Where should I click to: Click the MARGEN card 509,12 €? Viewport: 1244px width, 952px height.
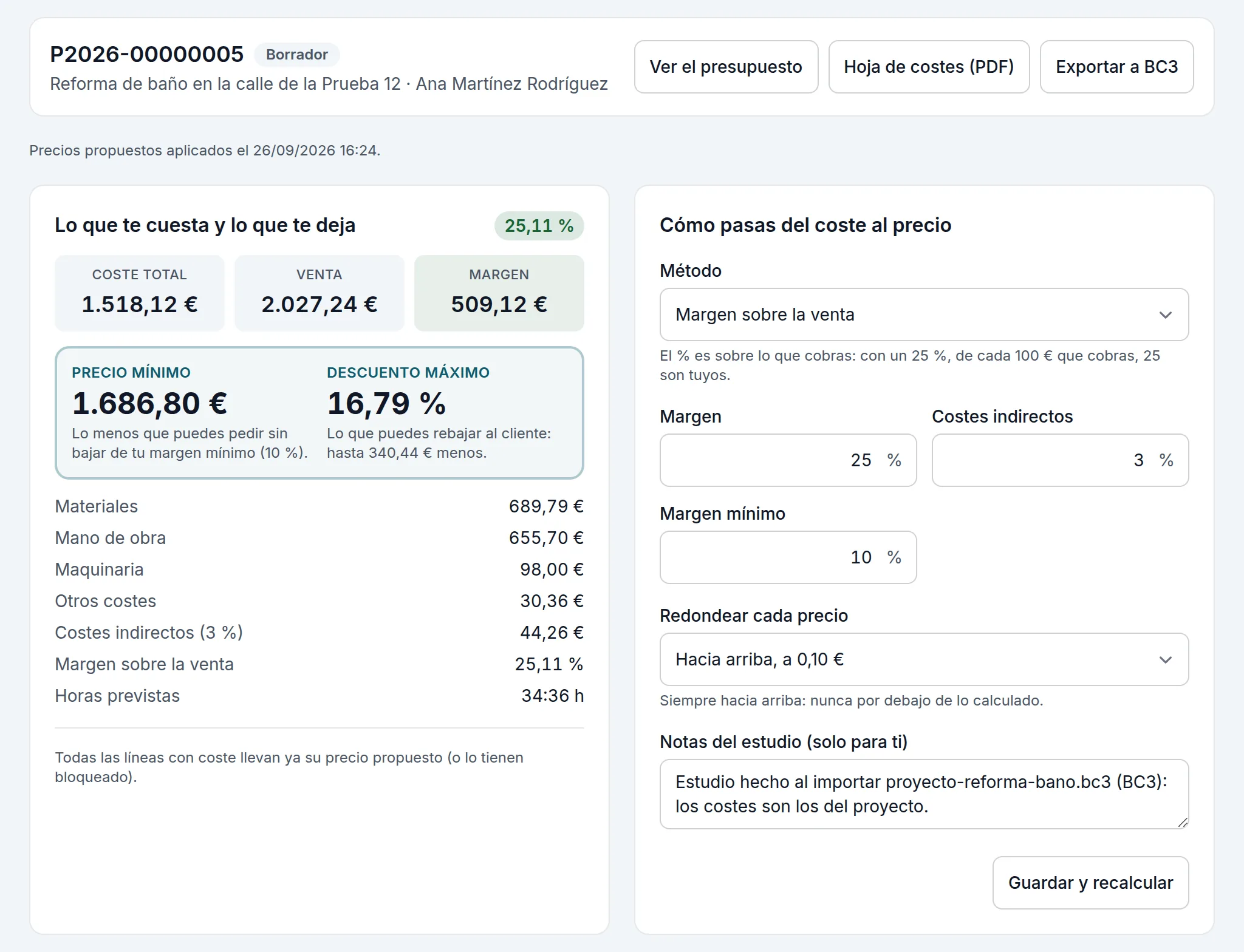(499, 293)
